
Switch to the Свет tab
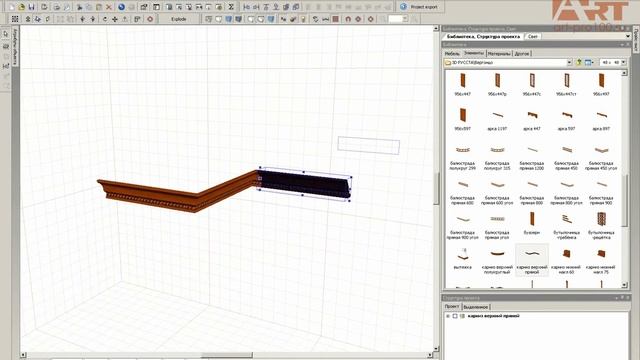pyautogui.click(x=533, y=36)
